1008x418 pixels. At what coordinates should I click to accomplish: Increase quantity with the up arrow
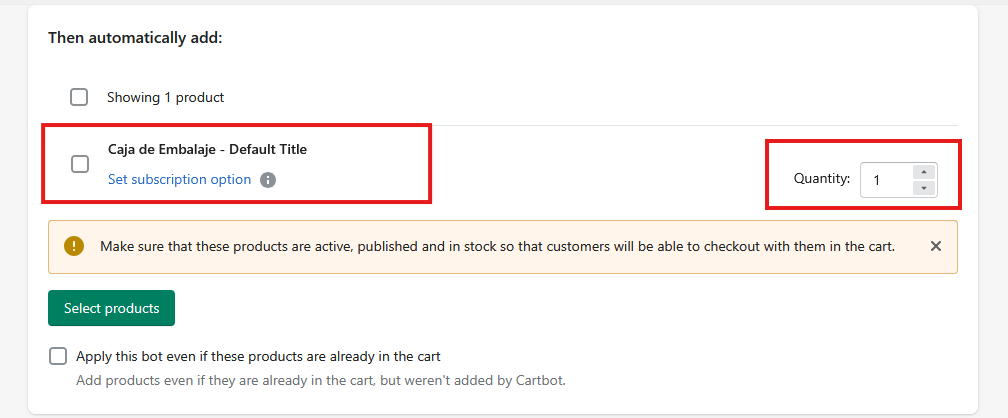(x=924, y=171)
